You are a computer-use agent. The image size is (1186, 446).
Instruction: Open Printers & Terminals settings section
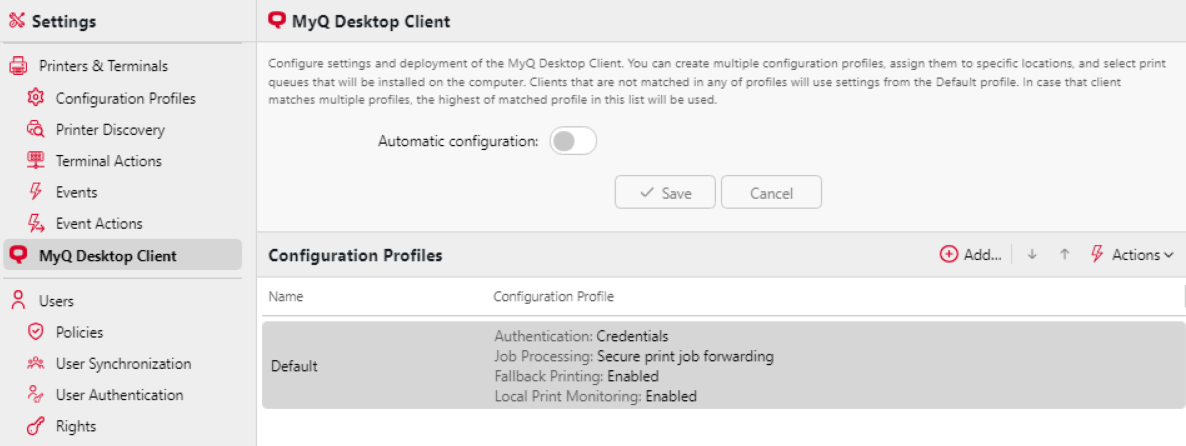click(102, 66)
